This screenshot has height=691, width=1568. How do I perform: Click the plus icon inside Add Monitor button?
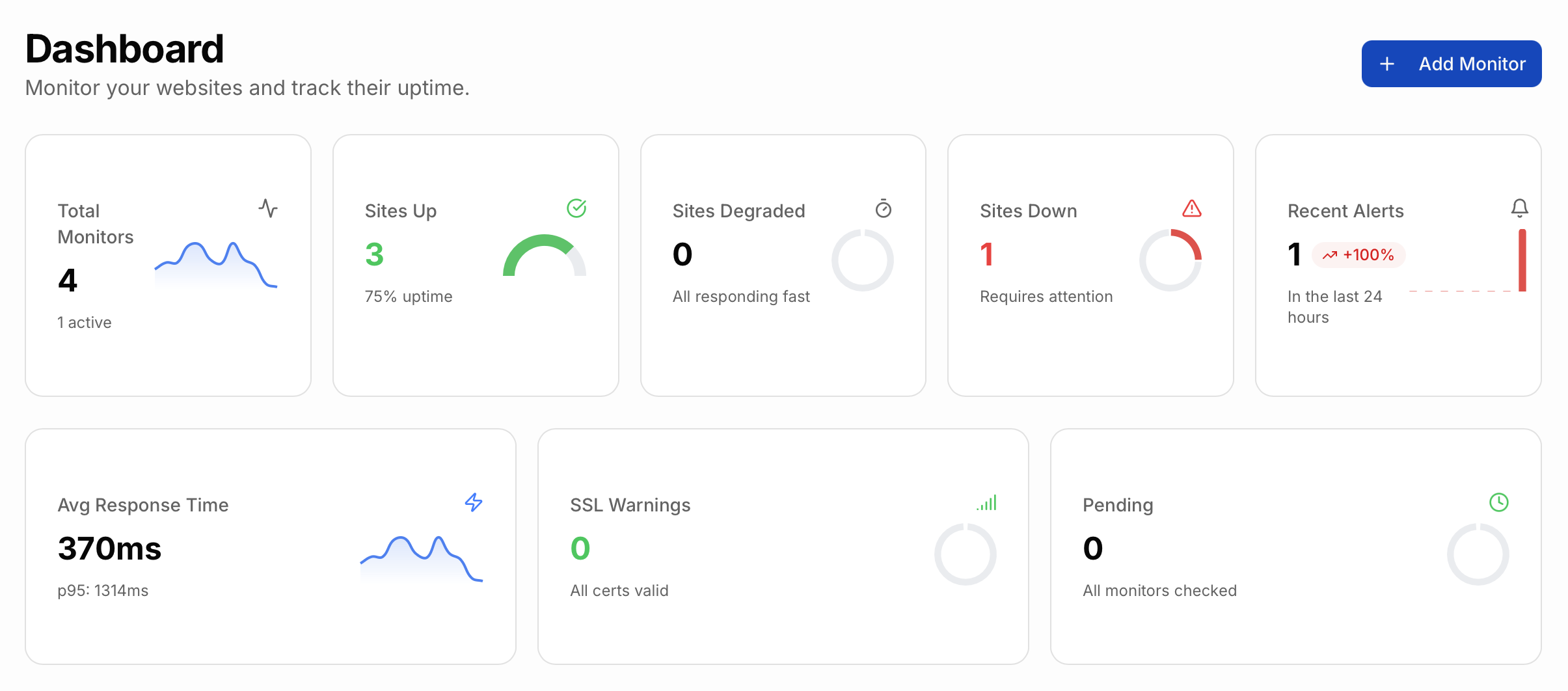tap(1388, 63)
